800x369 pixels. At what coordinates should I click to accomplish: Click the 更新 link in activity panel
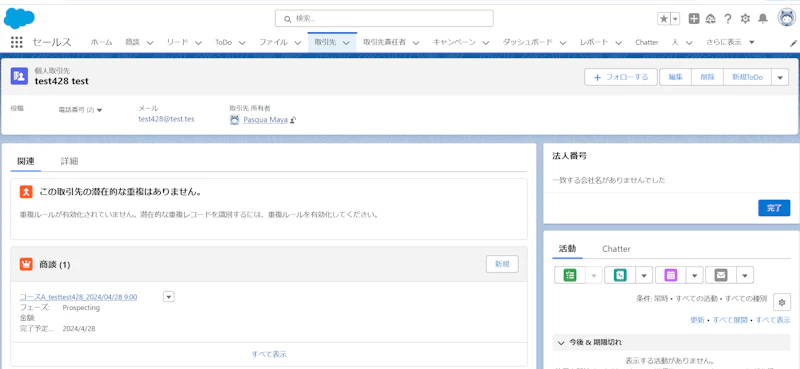(697, 320)
